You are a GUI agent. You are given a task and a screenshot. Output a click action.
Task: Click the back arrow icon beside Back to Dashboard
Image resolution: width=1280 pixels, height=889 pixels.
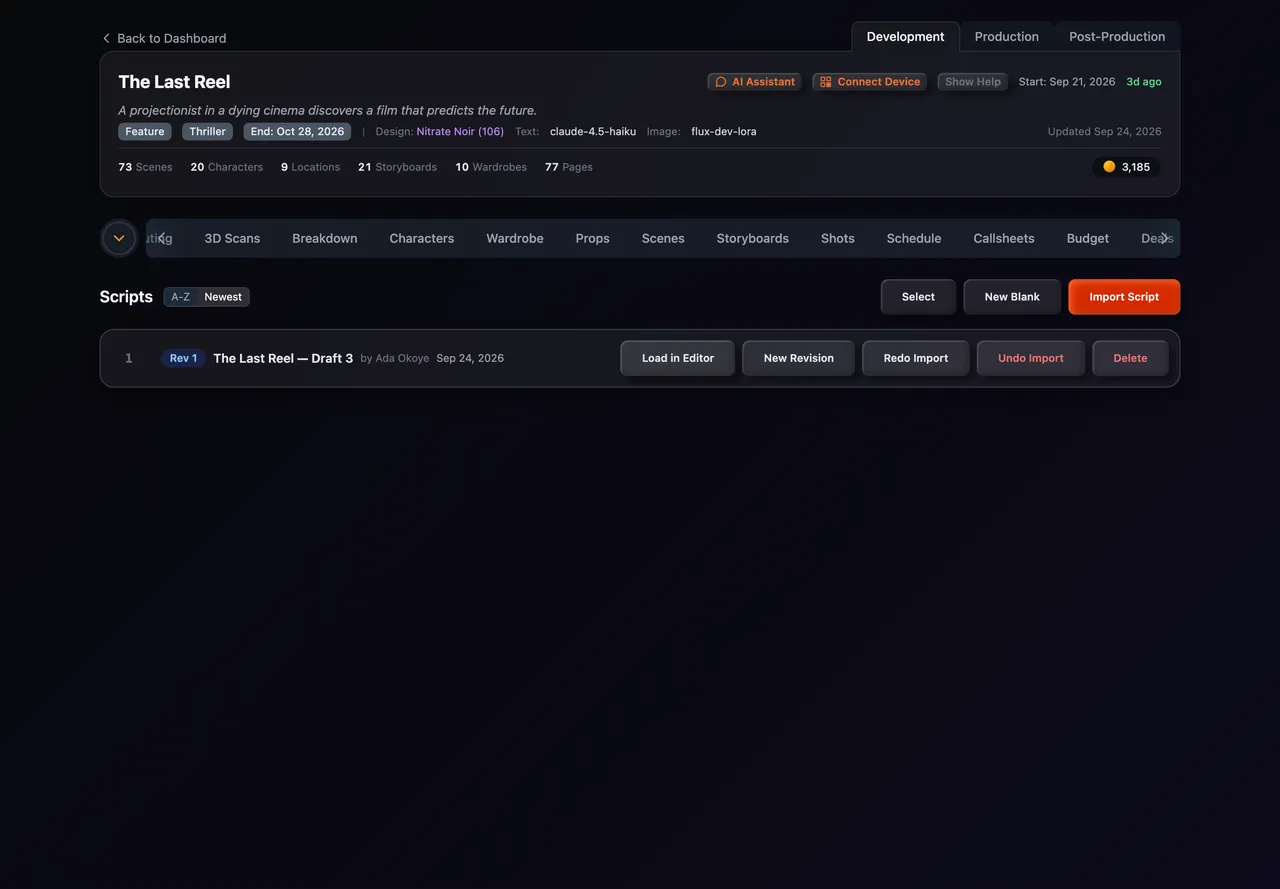106,38
